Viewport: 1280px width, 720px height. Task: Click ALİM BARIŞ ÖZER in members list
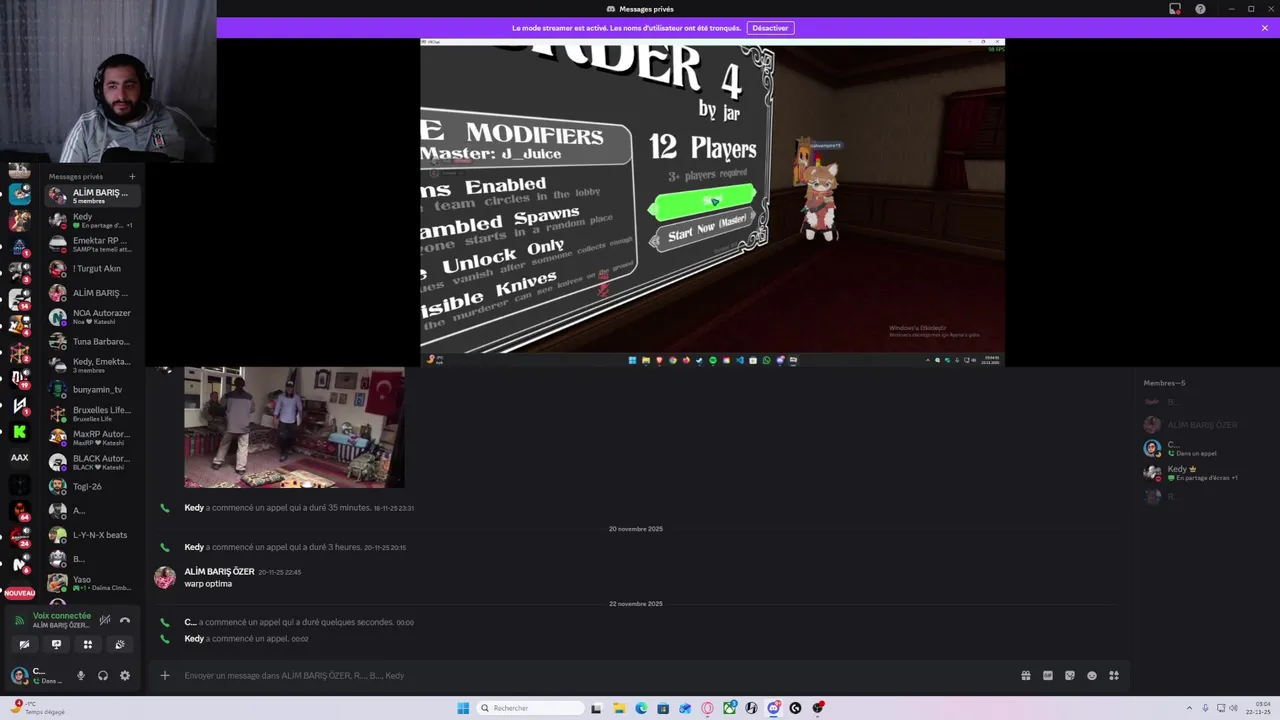point(1202,425)
